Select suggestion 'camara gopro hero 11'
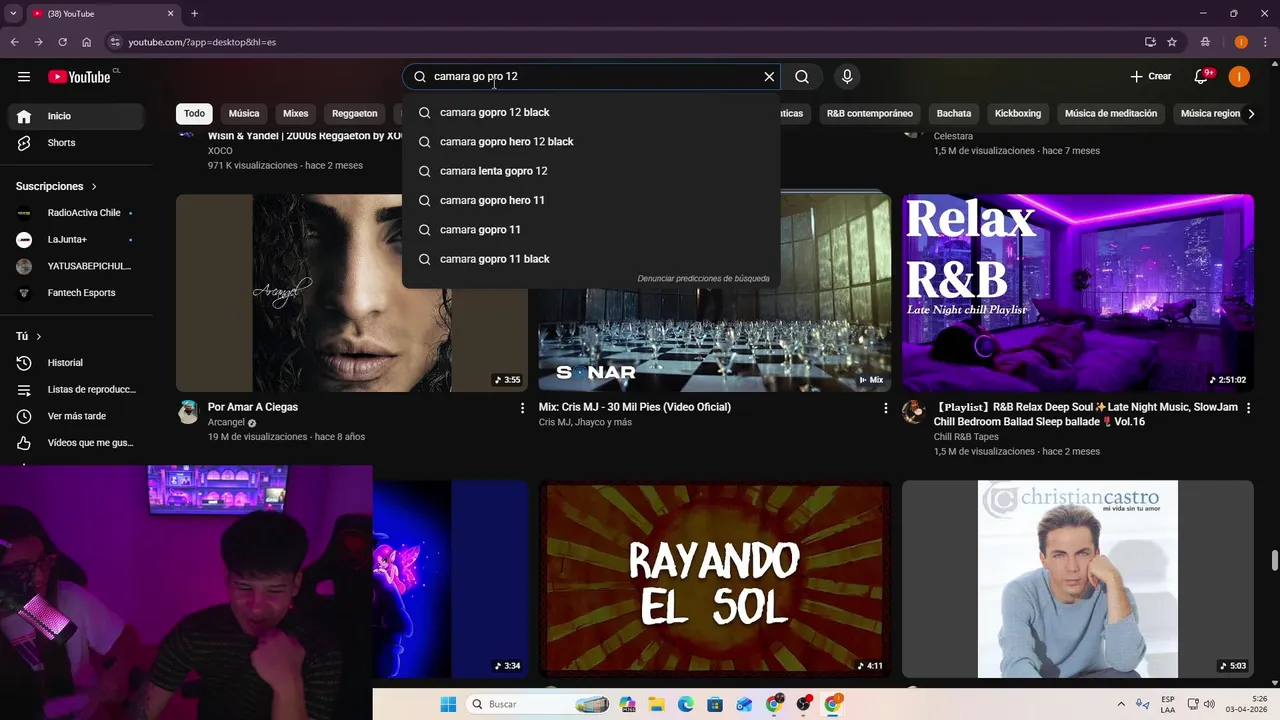This screenshot has width=1280, height=720. [591, 200]
